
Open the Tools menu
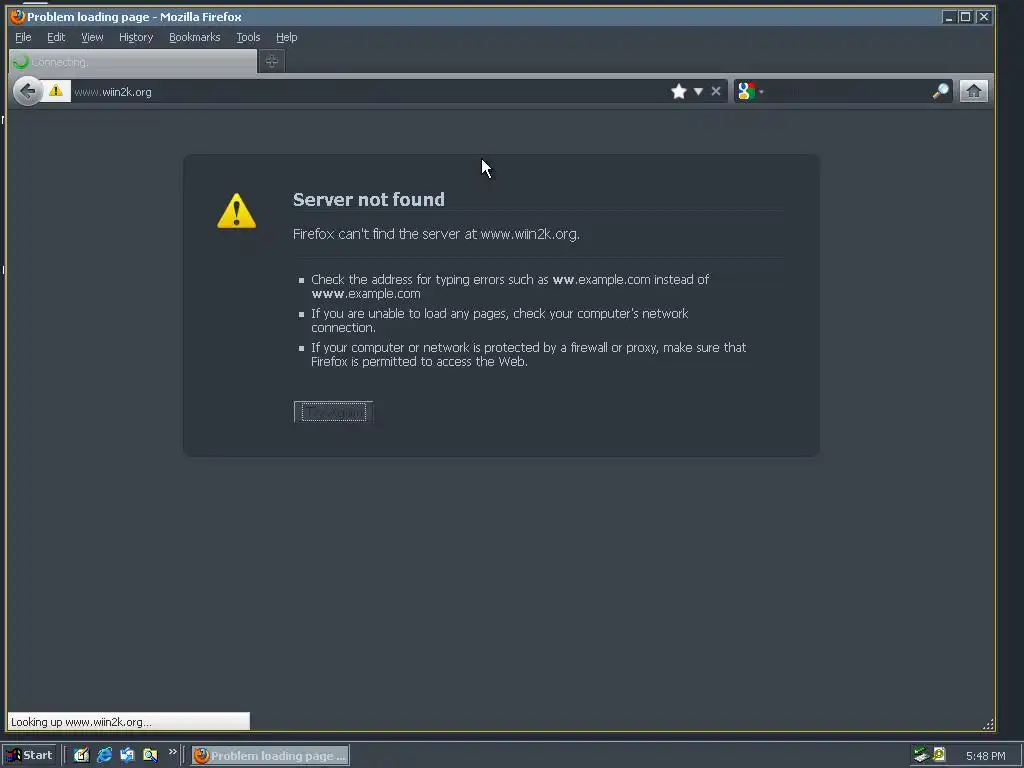coord(248,37)
